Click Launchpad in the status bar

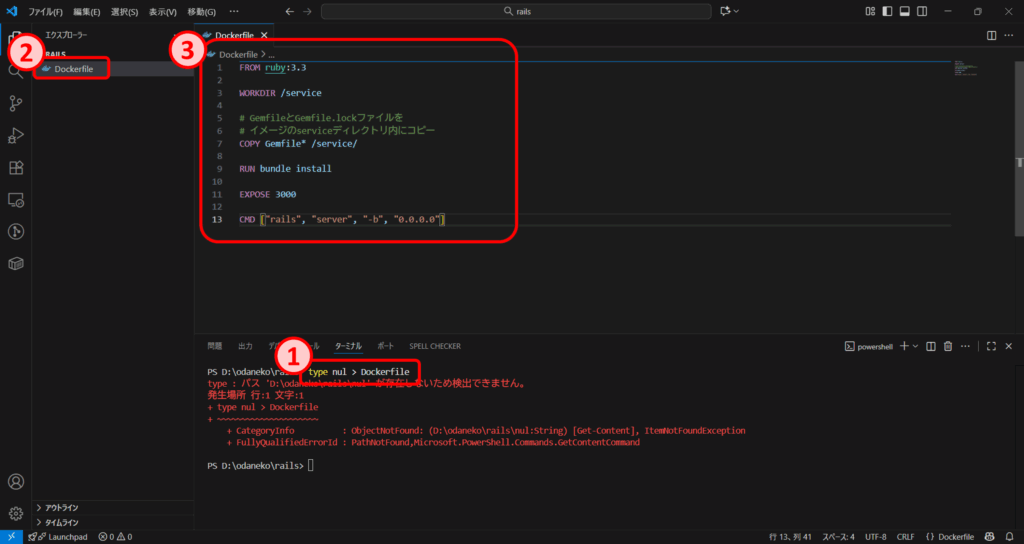click(x=64, y=537)
